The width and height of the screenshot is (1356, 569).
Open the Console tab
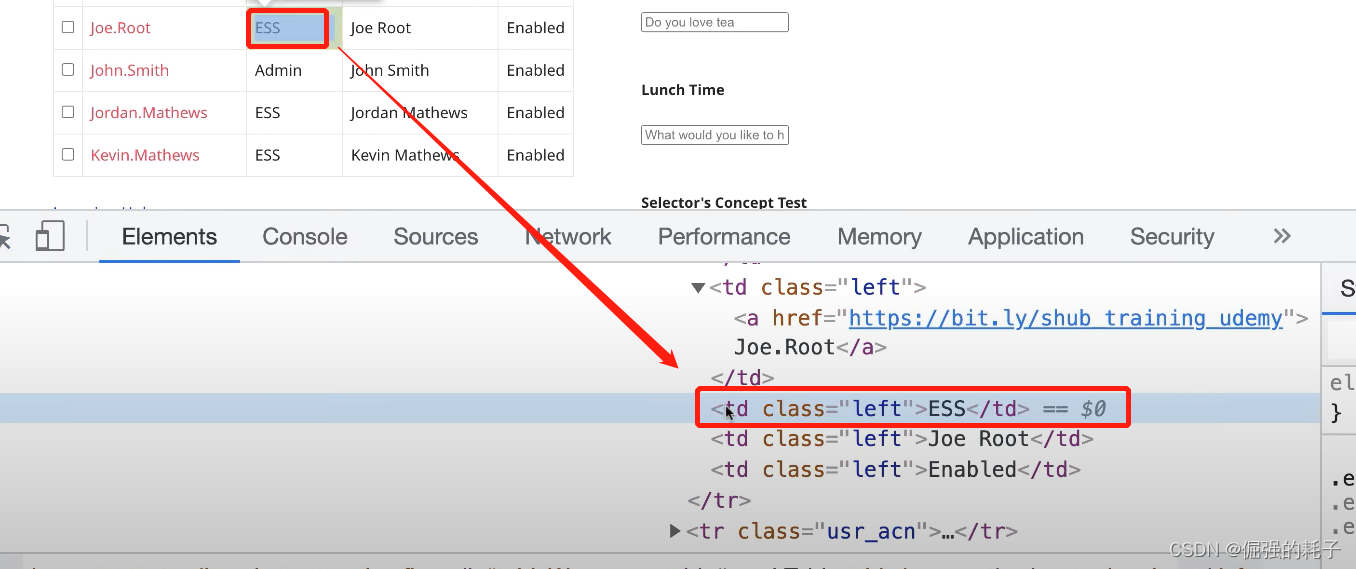305,237
